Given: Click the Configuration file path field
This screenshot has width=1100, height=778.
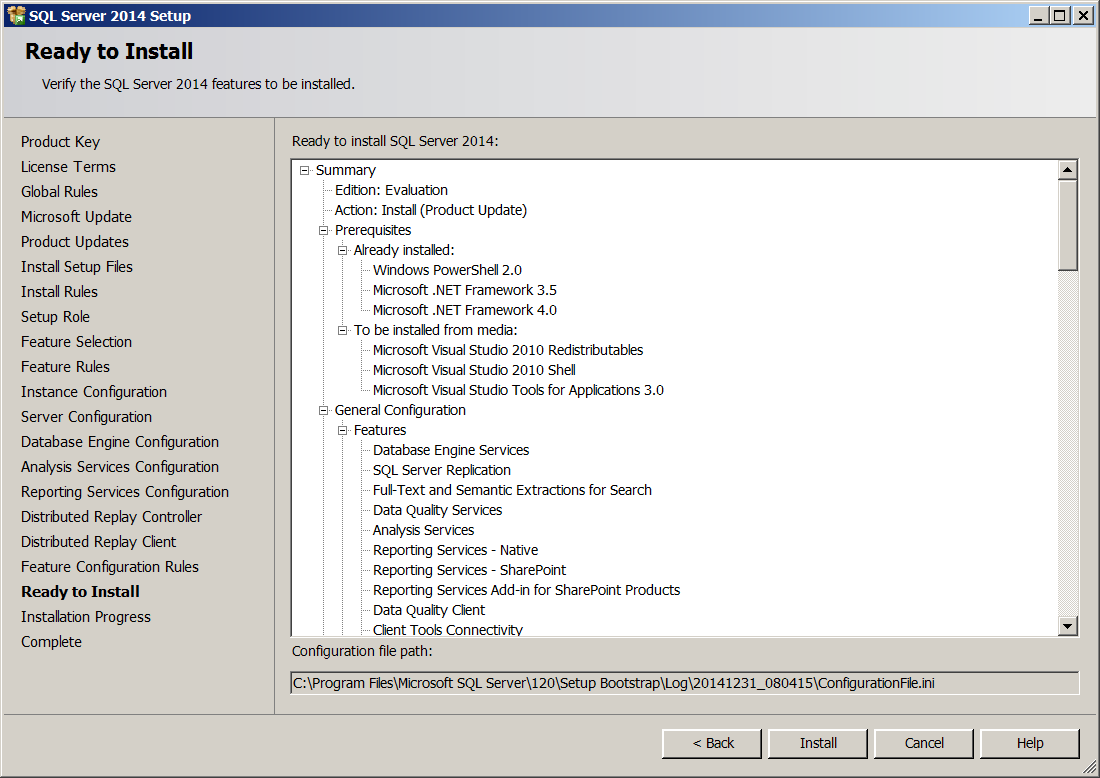Looking at the screenshot, I should [685, 683].
